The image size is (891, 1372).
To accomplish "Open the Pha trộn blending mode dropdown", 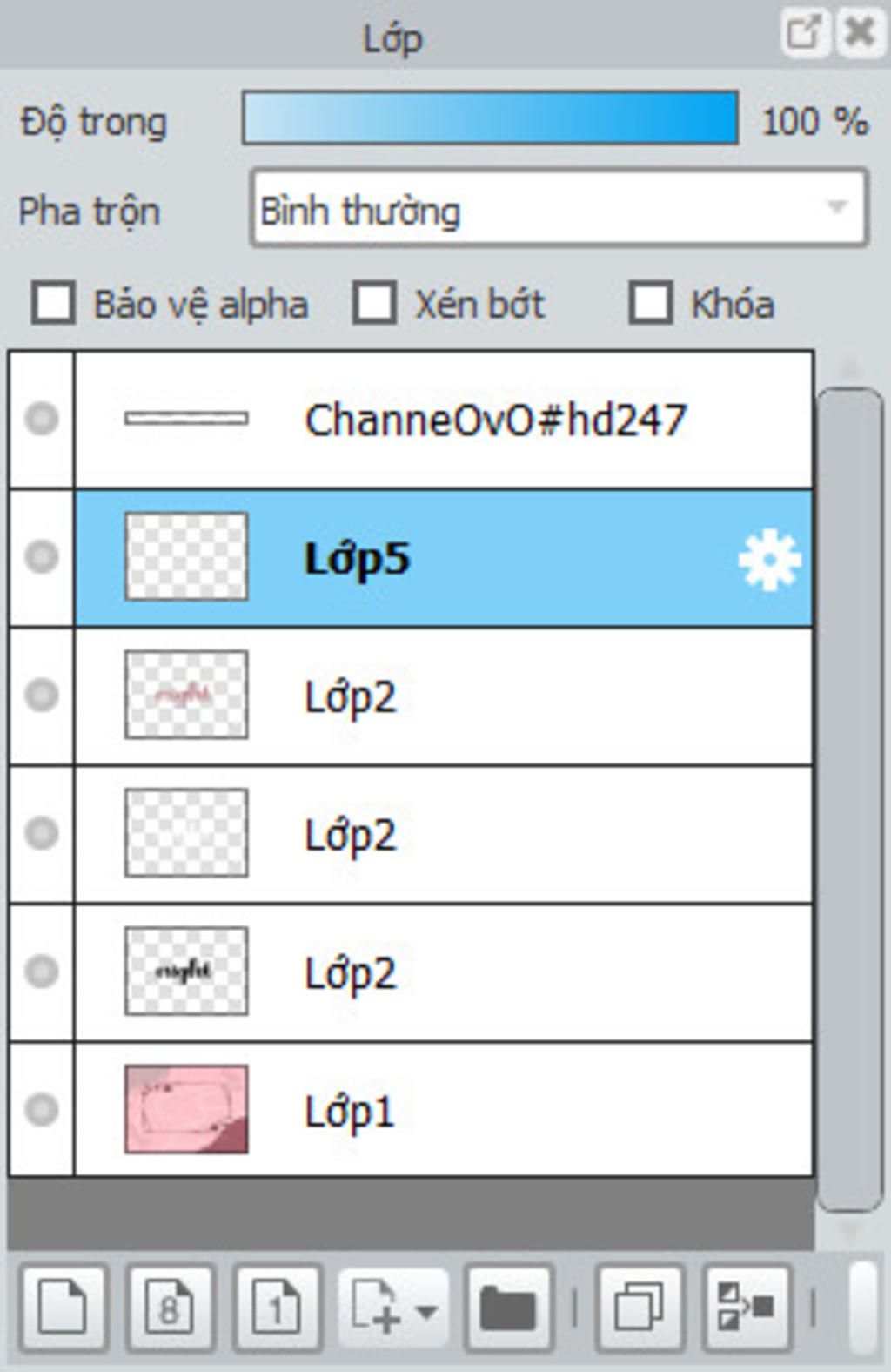I will [559, 208].
